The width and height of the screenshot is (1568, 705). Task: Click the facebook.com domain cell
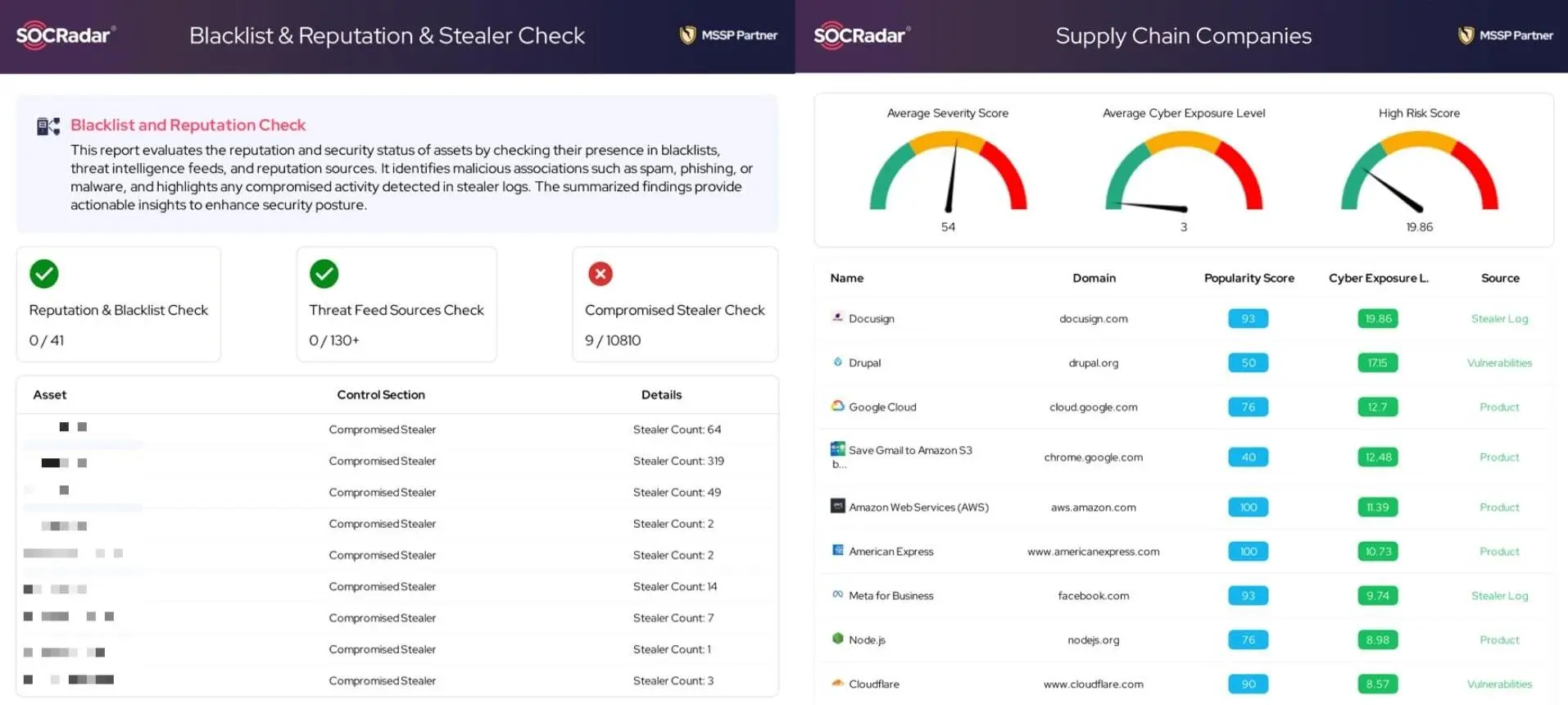1094,596
